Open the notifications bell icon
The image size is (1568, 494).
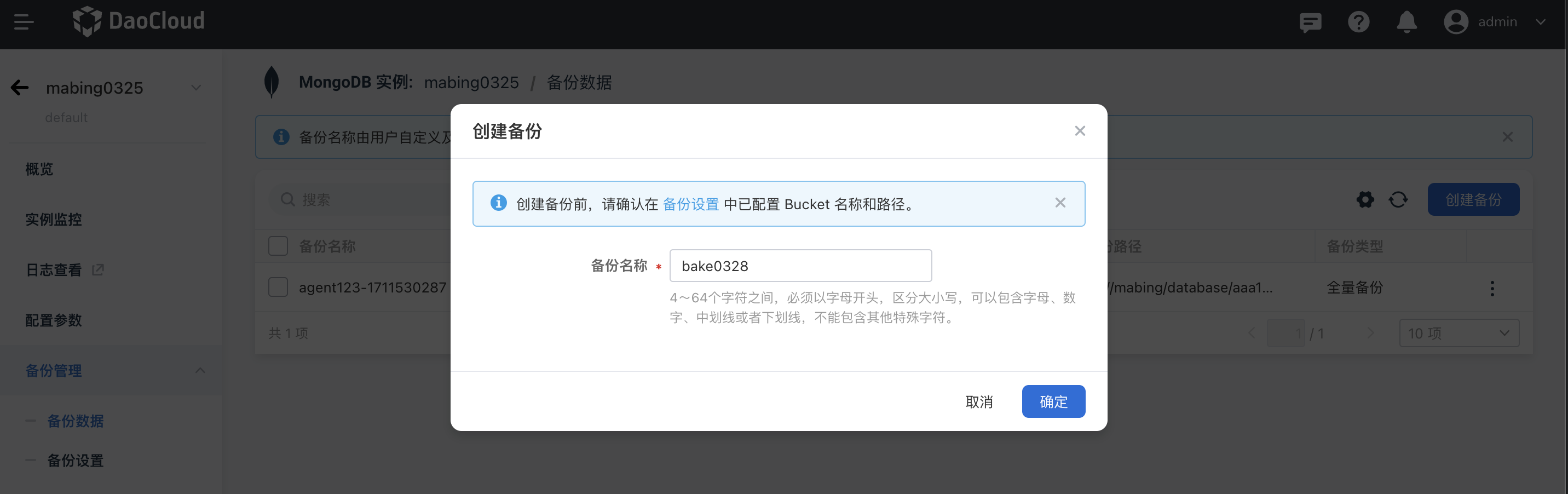(1406, 22)
